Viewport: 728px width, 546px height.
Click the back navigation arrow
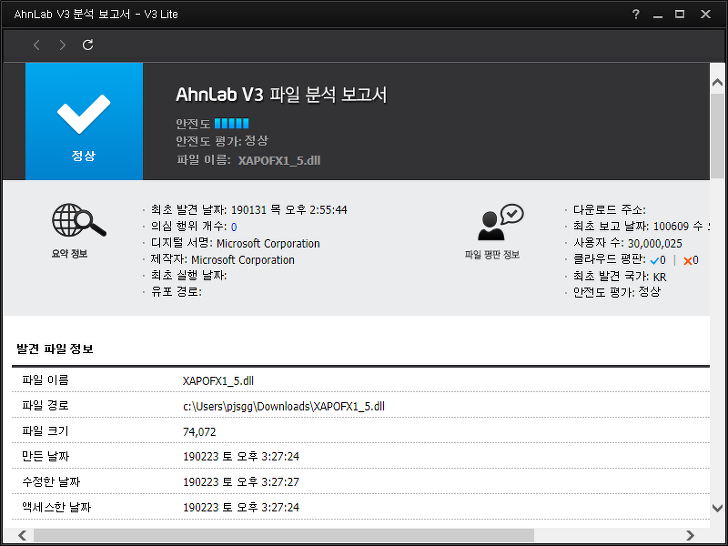[37, 45]
